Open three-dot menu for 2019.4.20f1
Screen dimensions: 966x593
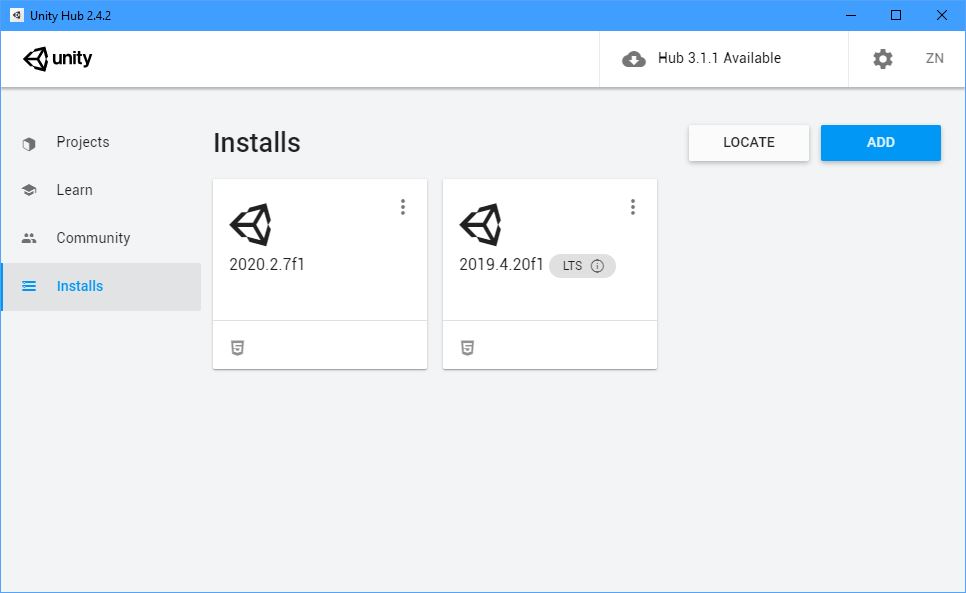click(633, 207)
